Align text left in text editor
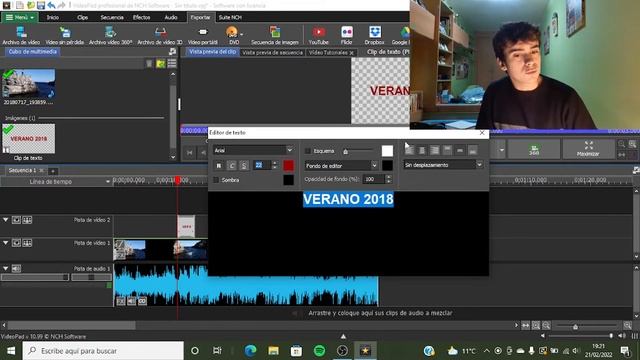Screen dimensions: 640x360 click(409, 150)
